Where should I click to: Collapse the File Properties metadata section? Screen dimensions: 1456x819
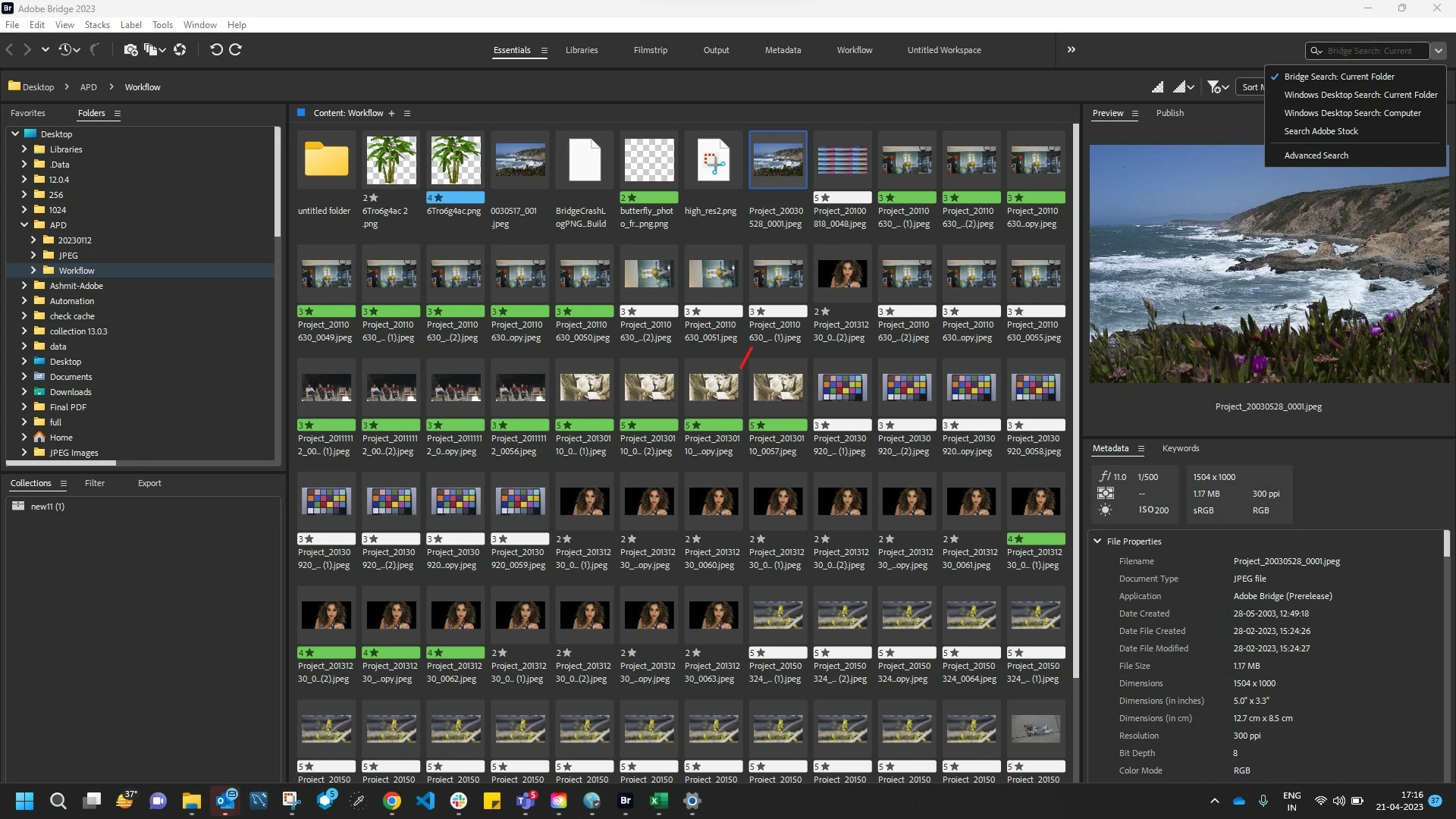(1097, 541)
